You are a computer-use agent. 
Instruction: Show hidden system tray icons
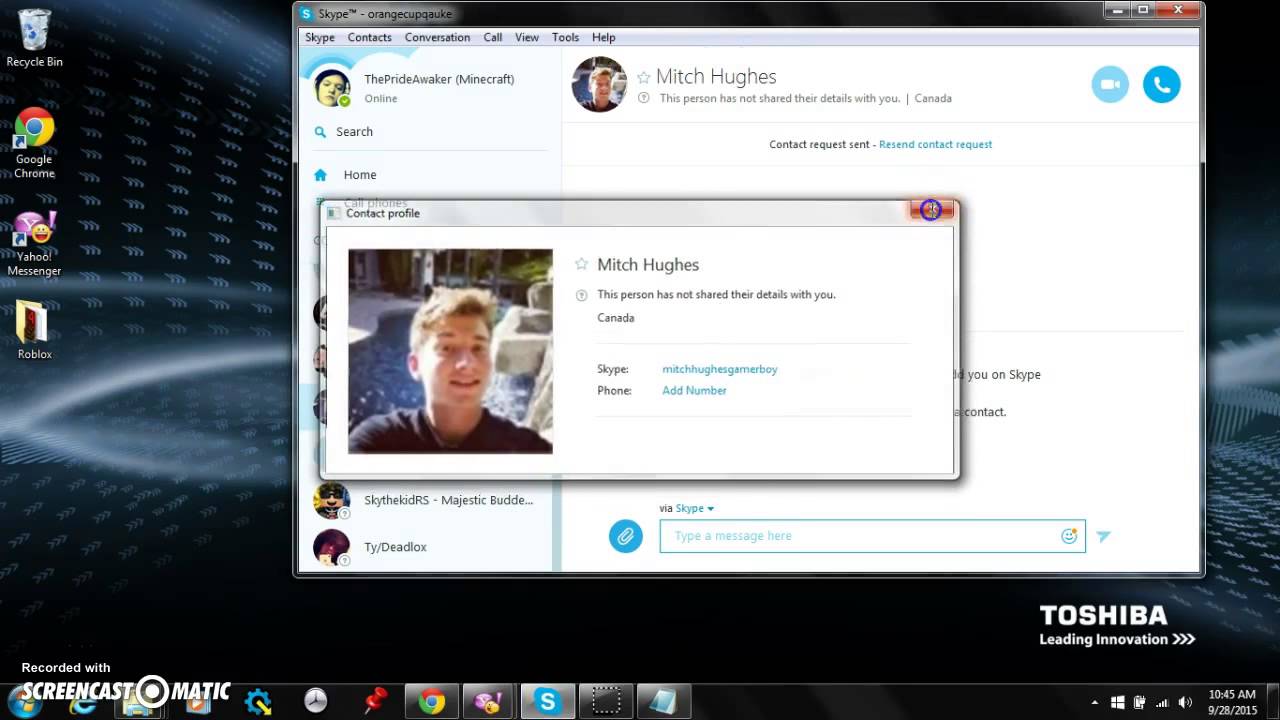click(1094, 702)
